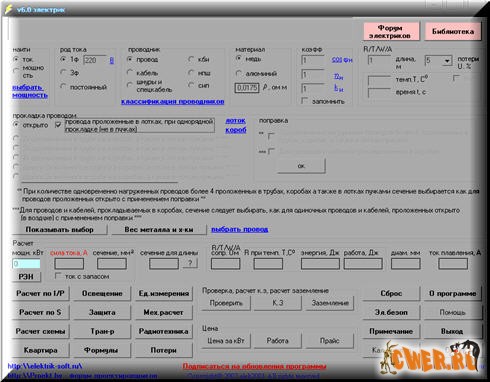This screenshot has width=490, height=382.
Task: Choose the 3ф current type radio
Action: point(63,72)
